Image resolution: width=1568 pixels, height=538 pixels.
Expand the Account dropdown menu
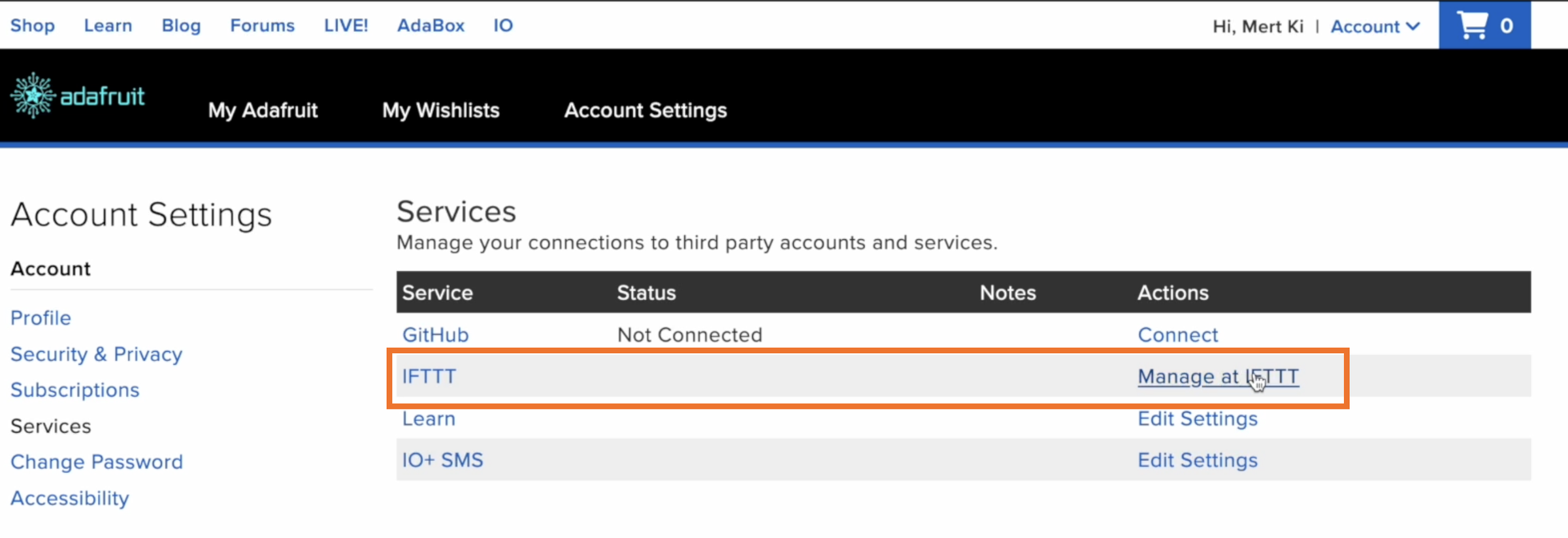coord(1375,27)
